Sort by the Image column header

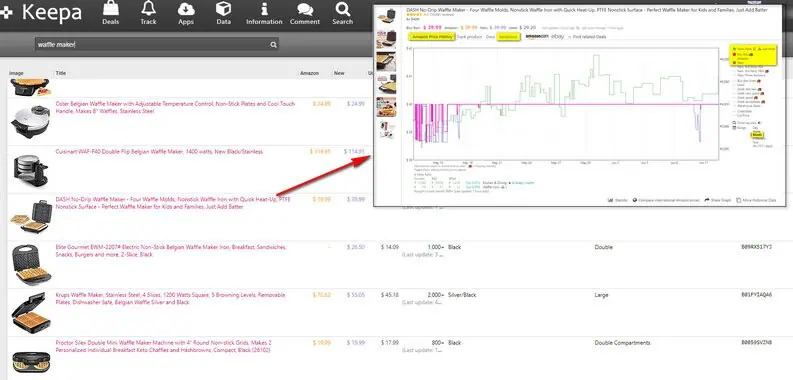(x=16, y=73)
